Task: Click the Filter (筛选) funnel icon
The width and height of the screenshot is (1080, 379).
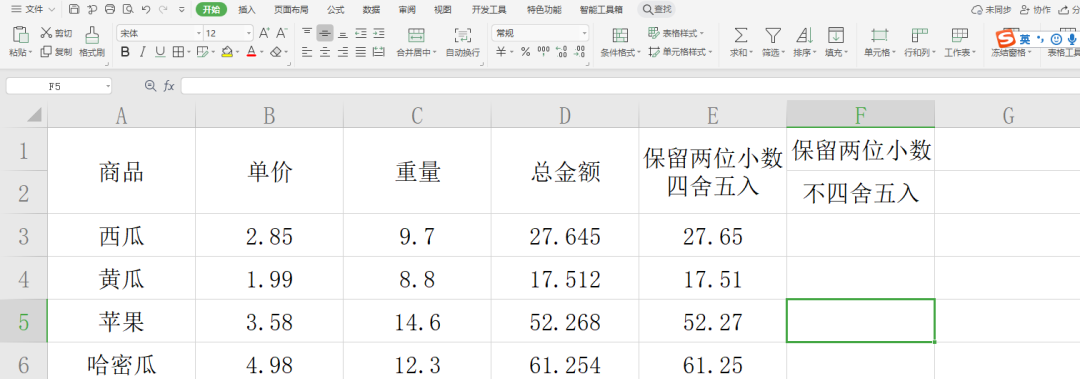Action: [773, 35]
